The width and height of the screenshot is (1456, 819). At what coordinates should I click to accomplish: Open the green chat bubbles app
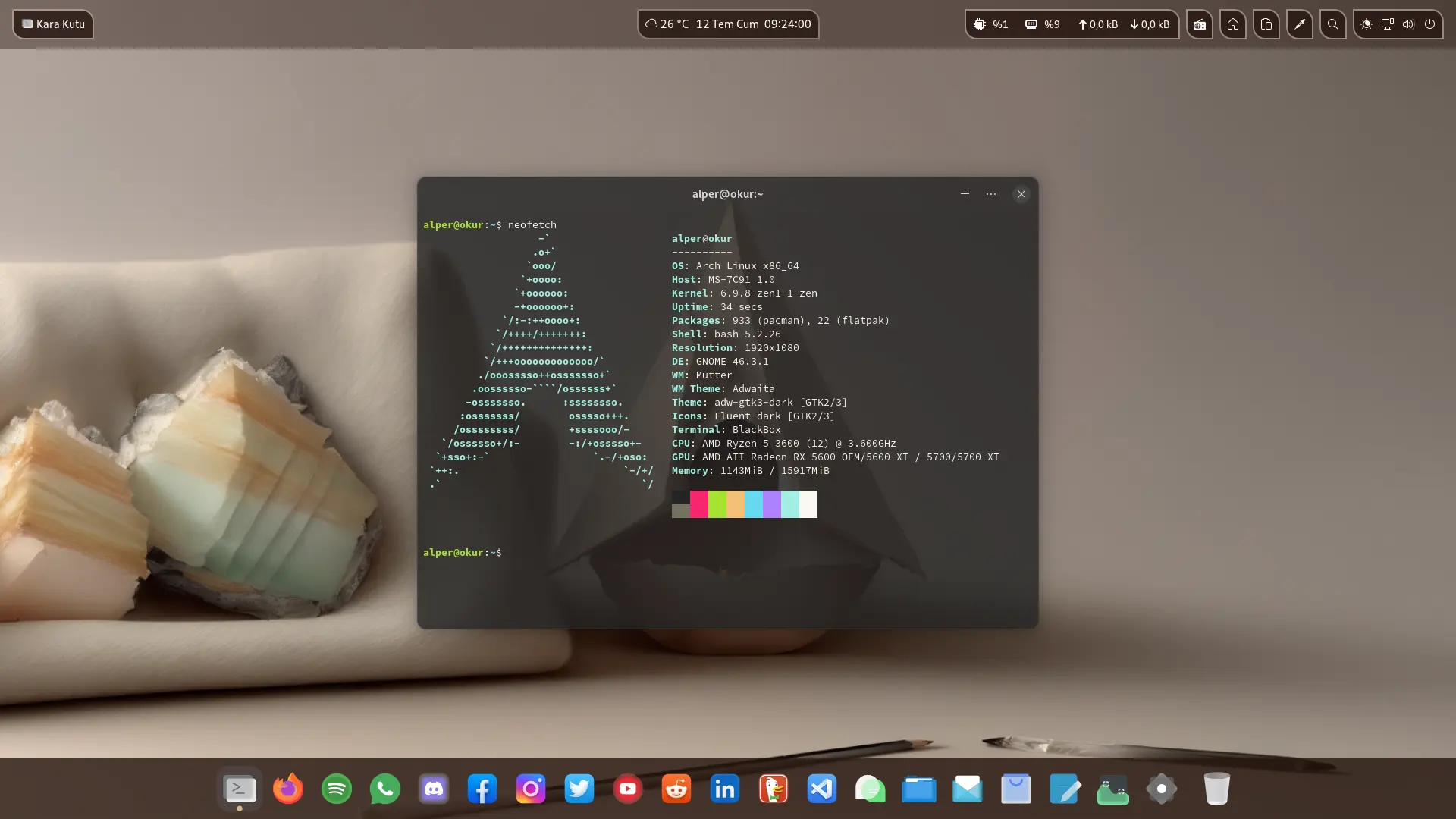pos(871,789)
